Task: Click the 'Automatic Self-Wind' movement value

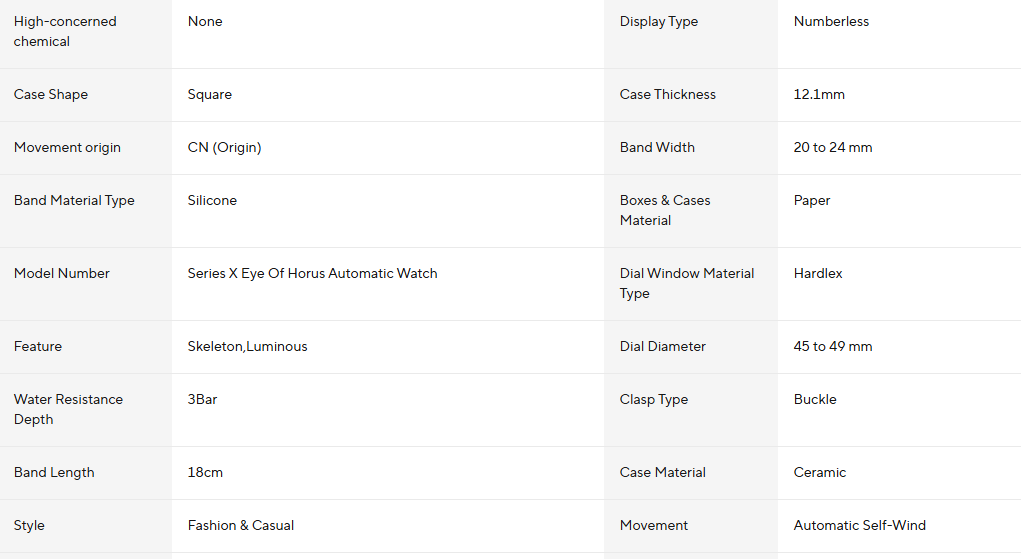Action: [859, 525]
